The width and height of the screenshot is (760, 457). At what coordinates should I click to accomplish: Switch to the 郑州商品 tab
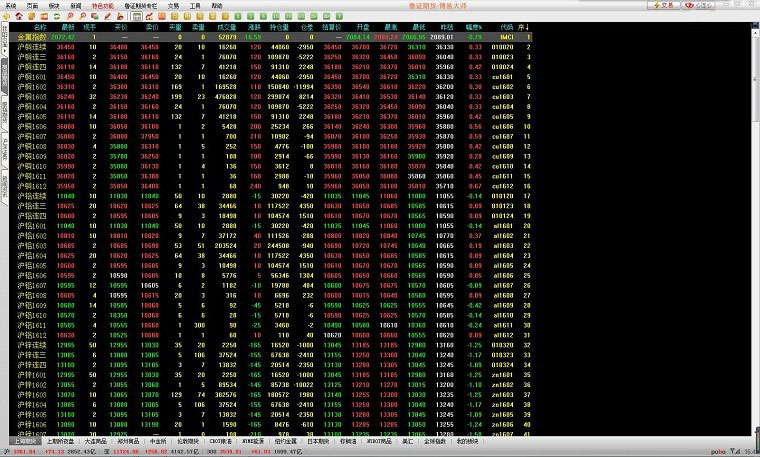[x=128, y=441]
